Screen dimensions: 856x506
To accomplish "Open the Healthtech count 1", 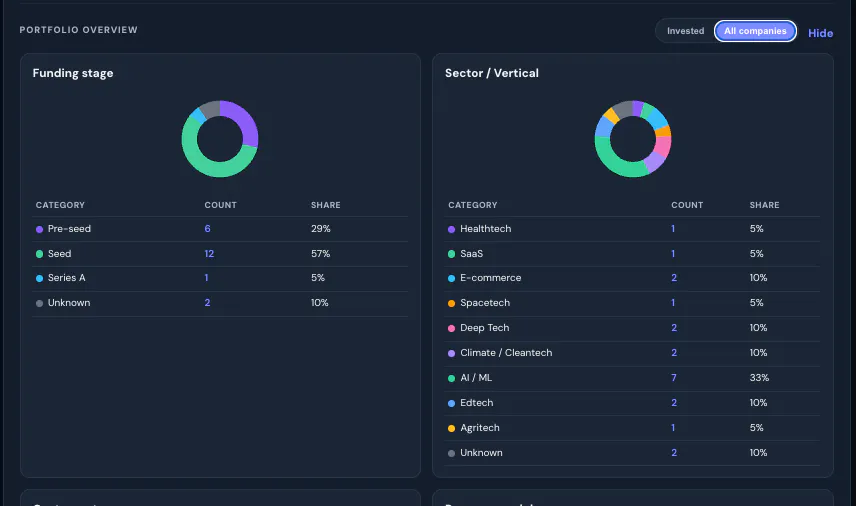I will [673, 229].
